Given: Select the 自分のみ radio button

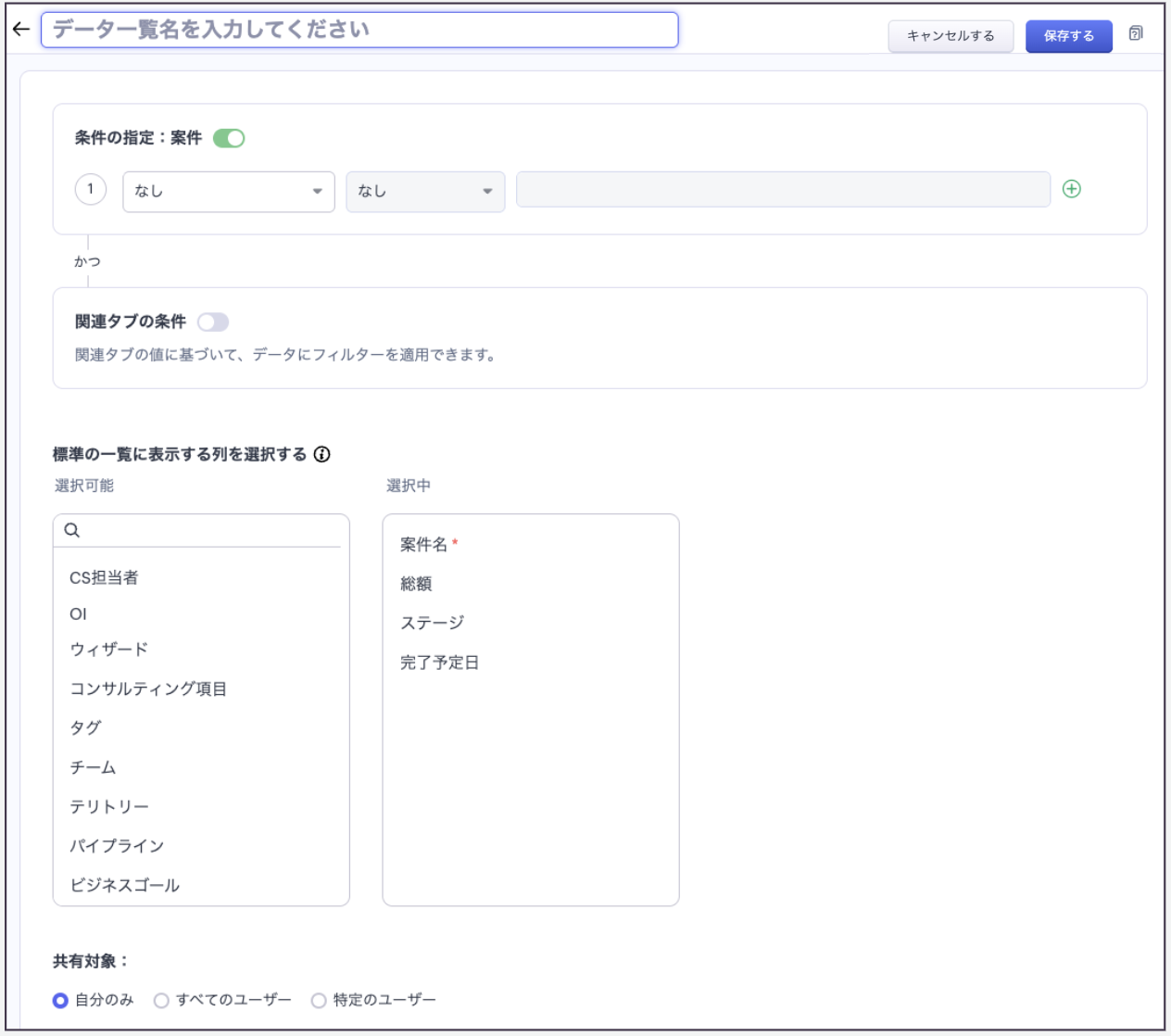Looking at the screenshot, I should [61, 1001].
